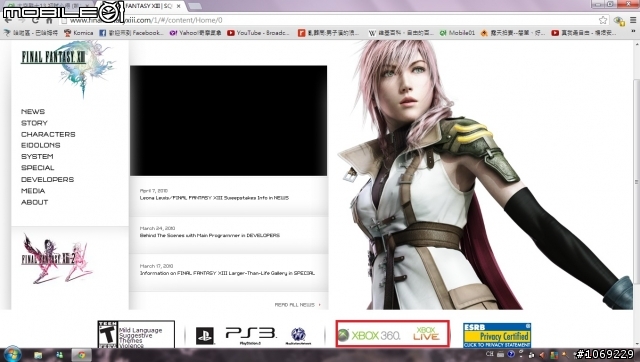Open the ESRB Privacy Certified statement
The width and height of the screenshot is (640, 362).
pos(497,335)
